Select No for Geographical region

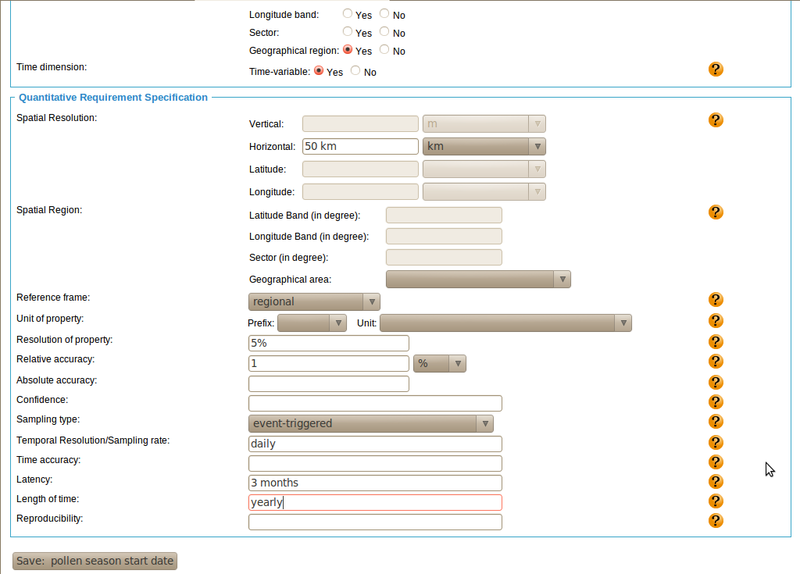click(384, 50)
